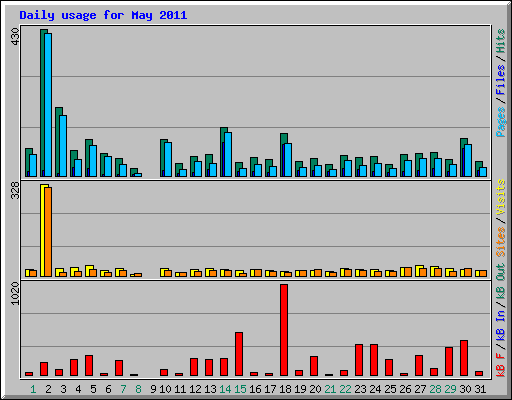
Task: Click day number 11 on the x-axis
Action: (x=180, y=389)
